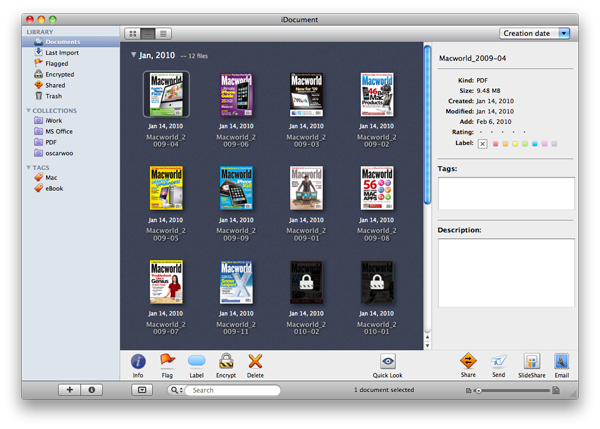Apply the orange label color

(x=505, y=144)
